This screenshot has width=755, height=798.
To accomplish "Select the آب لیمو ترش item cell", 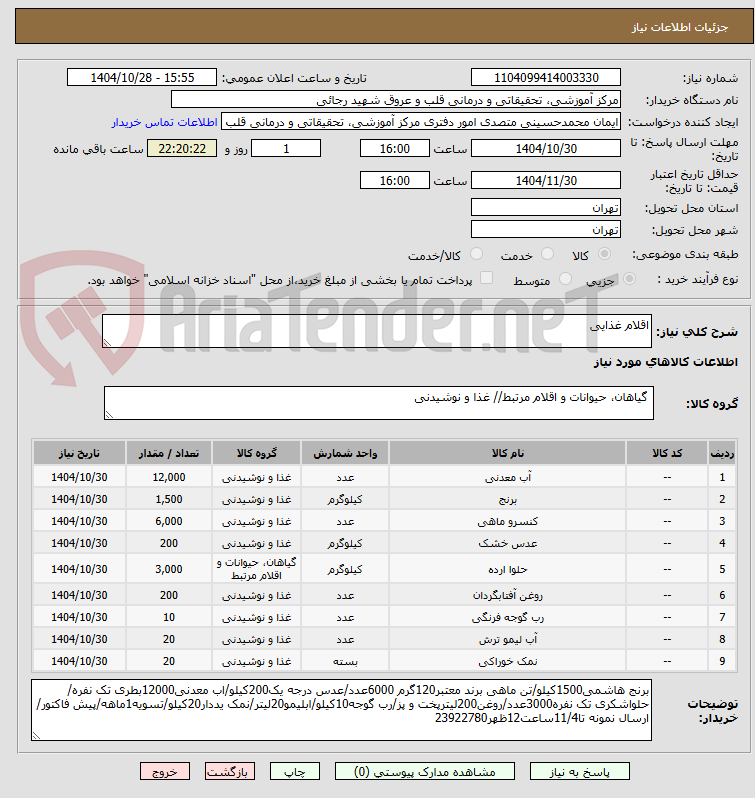I will click(x=507, y=639).
